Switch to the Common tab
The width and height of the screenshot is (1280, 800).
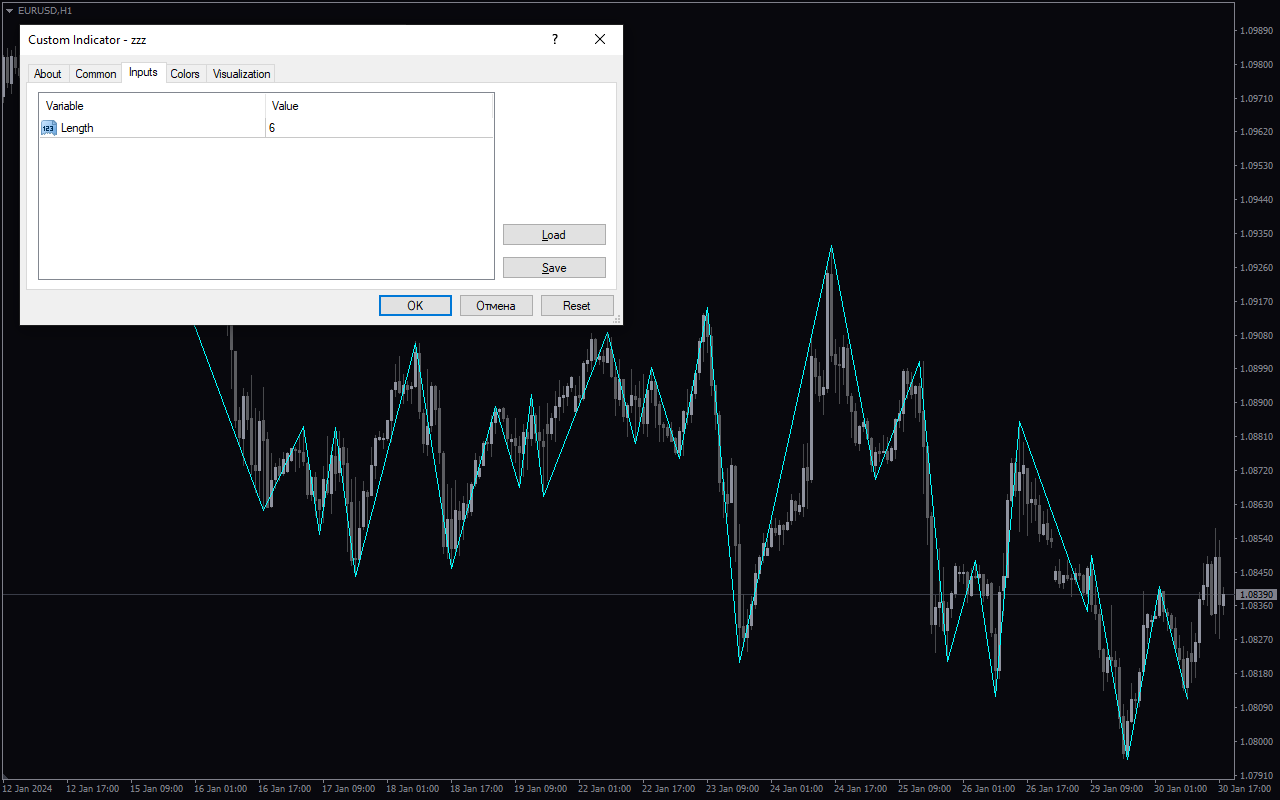point(96,74)
